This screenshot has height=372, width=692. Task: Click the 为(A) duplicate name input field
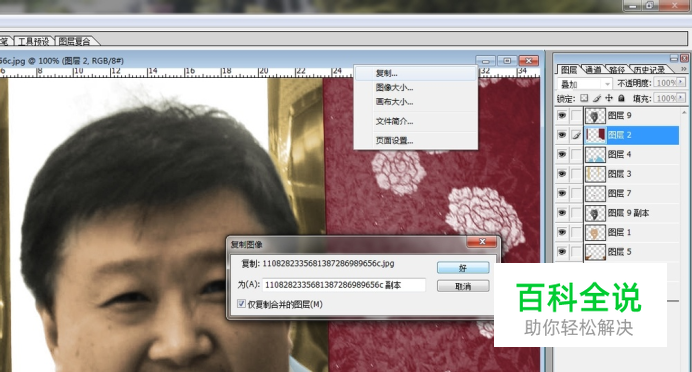click(344, 285)
